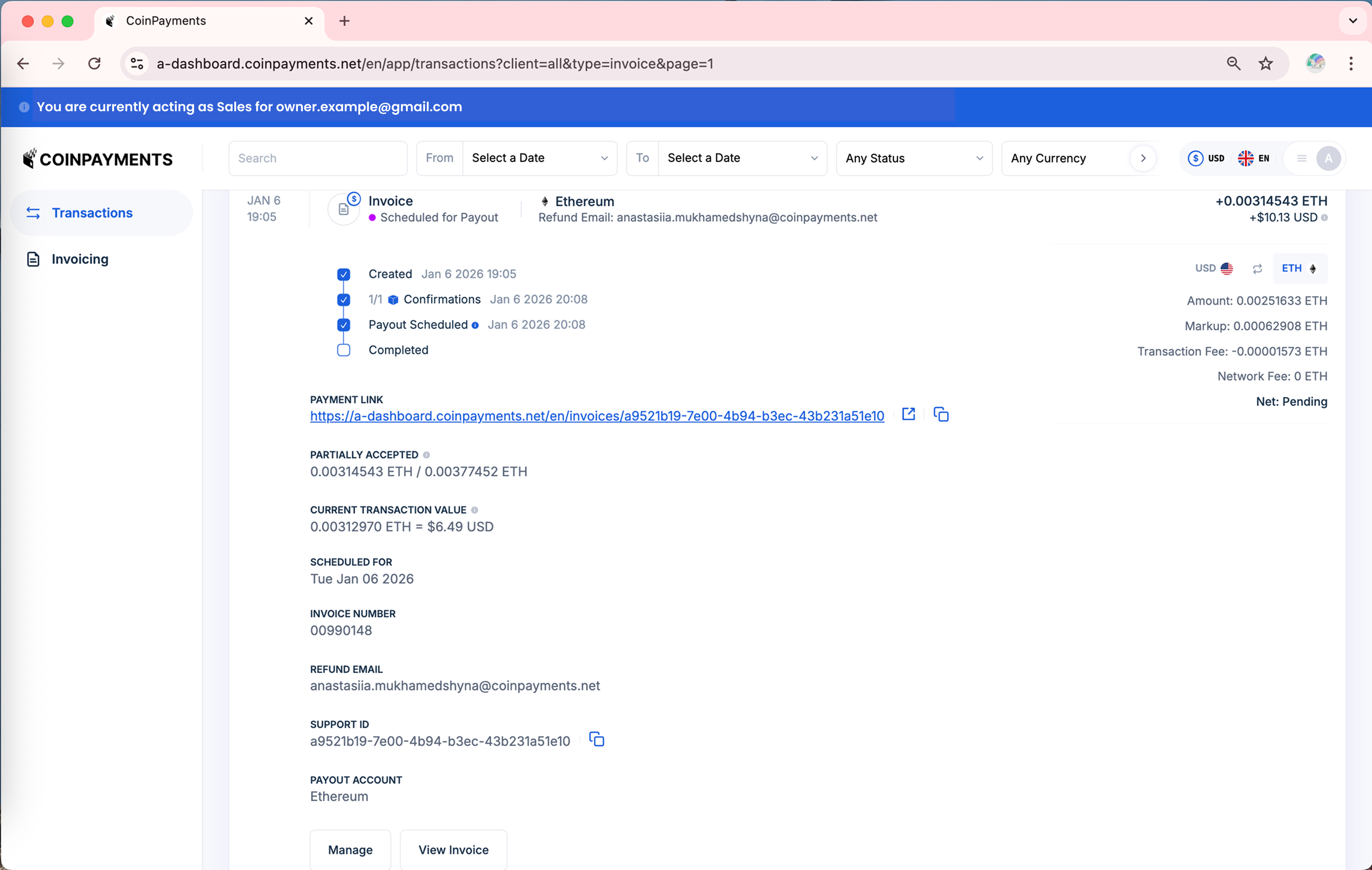This screenshot has height=870, width=1372.
Task: Open the Any Status dropdown
Action: [x=914, y=158]
